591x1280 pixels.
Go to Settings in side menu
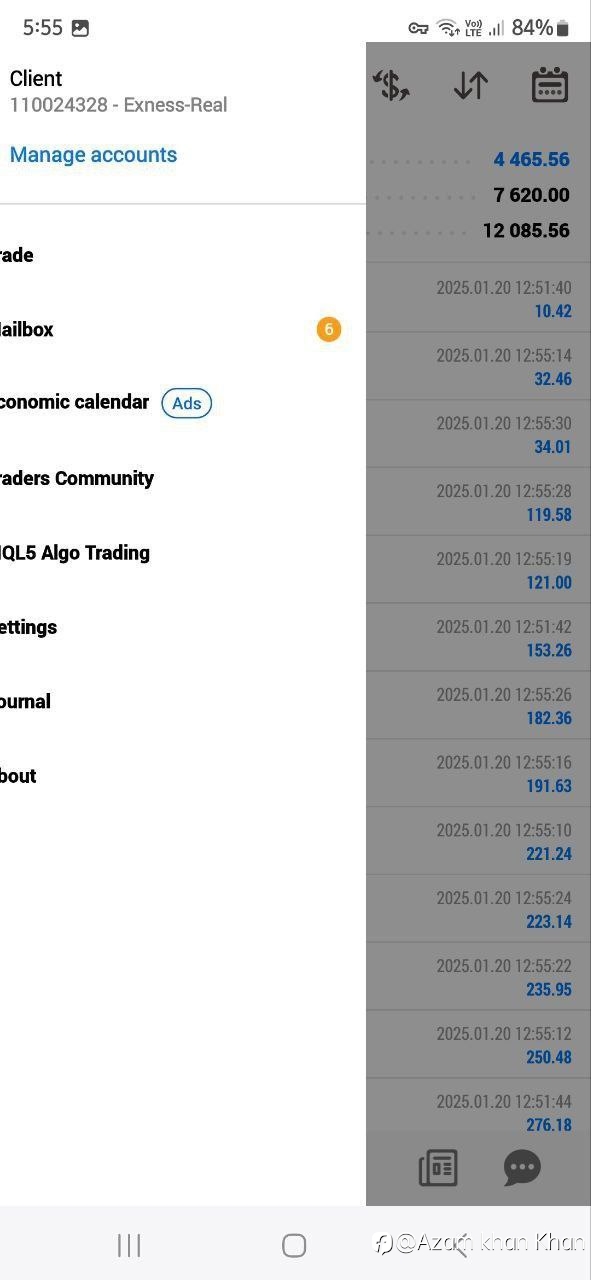(183, 627)
